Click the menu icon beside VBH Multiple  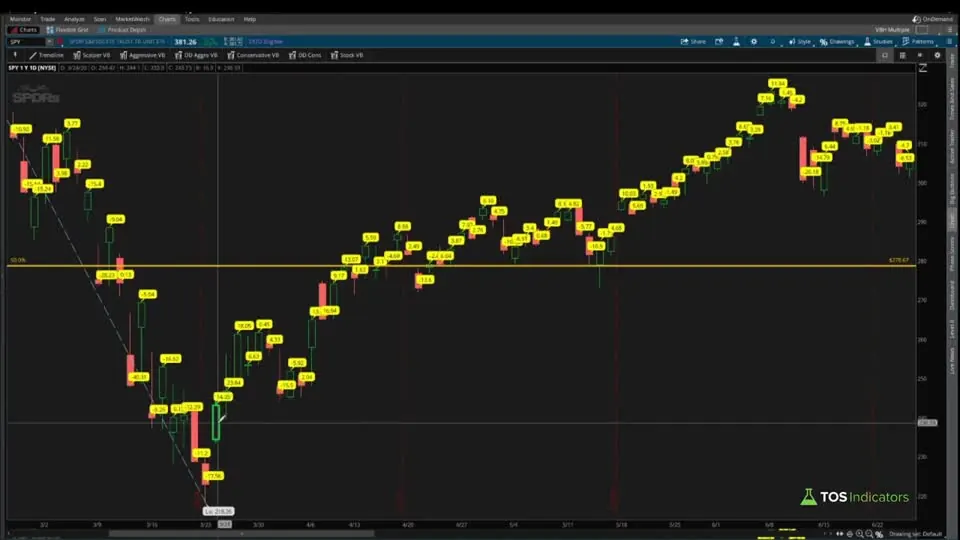[950, 29]
